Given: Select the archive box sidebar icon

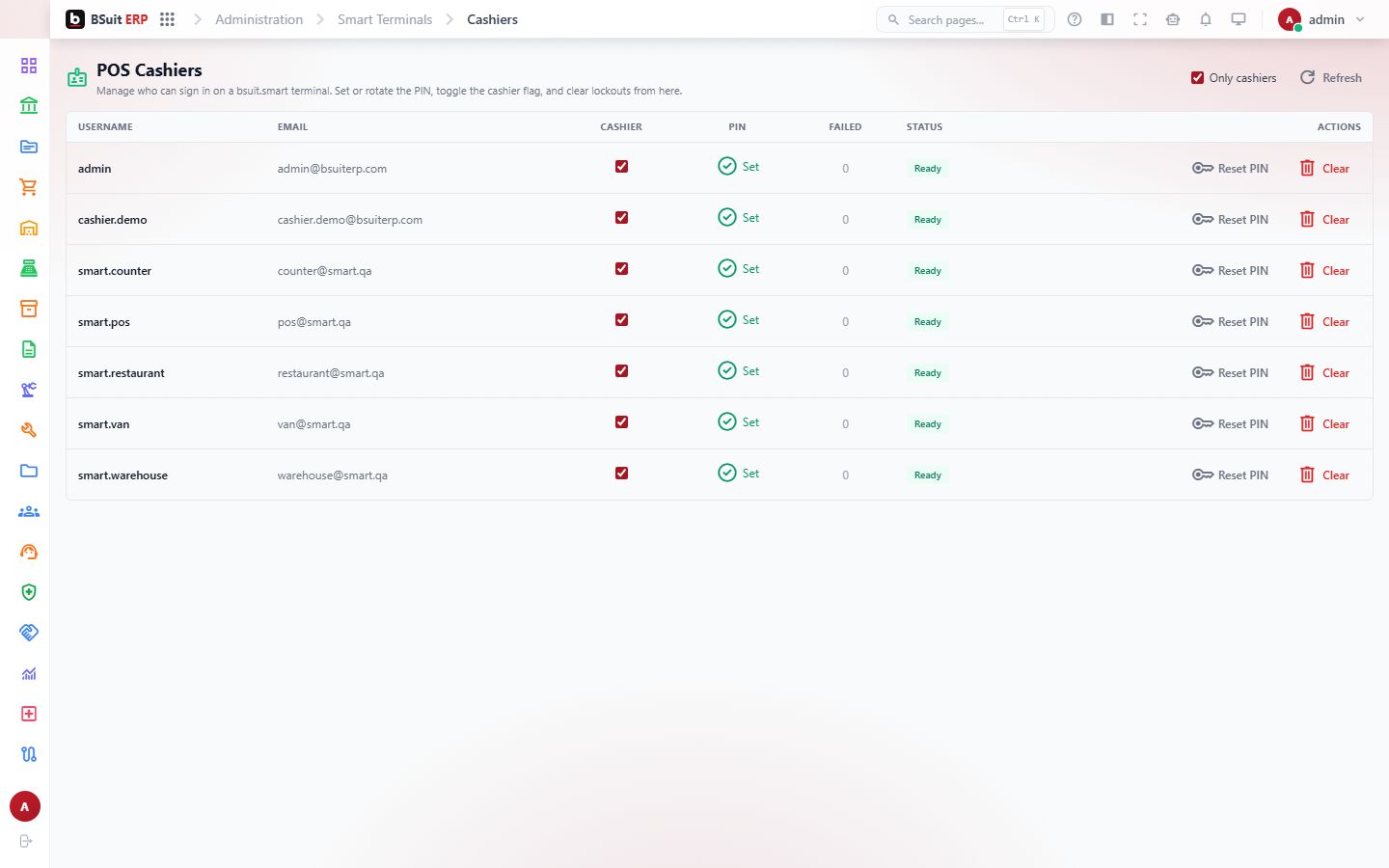Looking at the screenshot, I should [29, 309].
